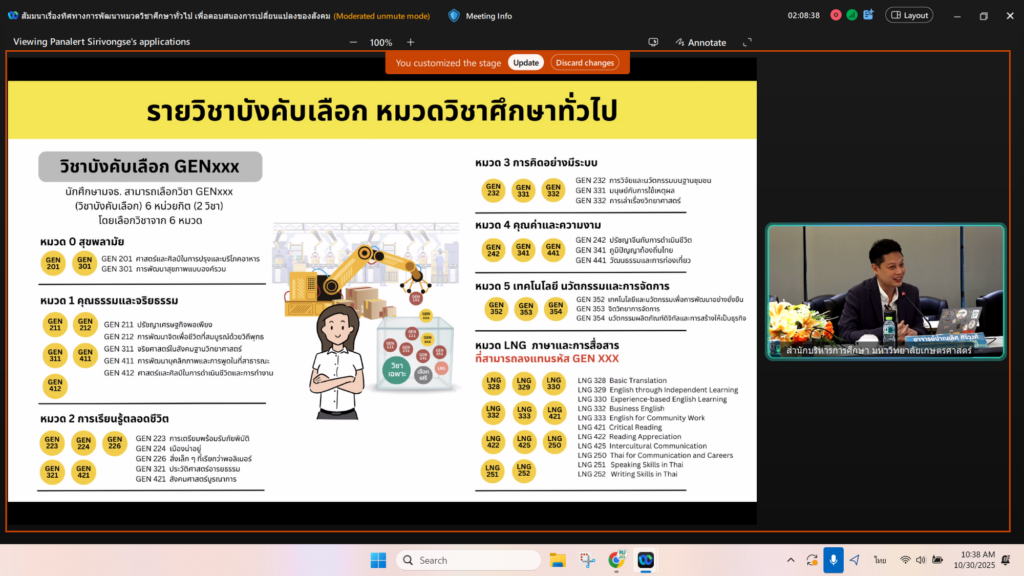Screen dimensions: 1024x576
Task: Click the taskbar Search box
Action: point(468,560)
